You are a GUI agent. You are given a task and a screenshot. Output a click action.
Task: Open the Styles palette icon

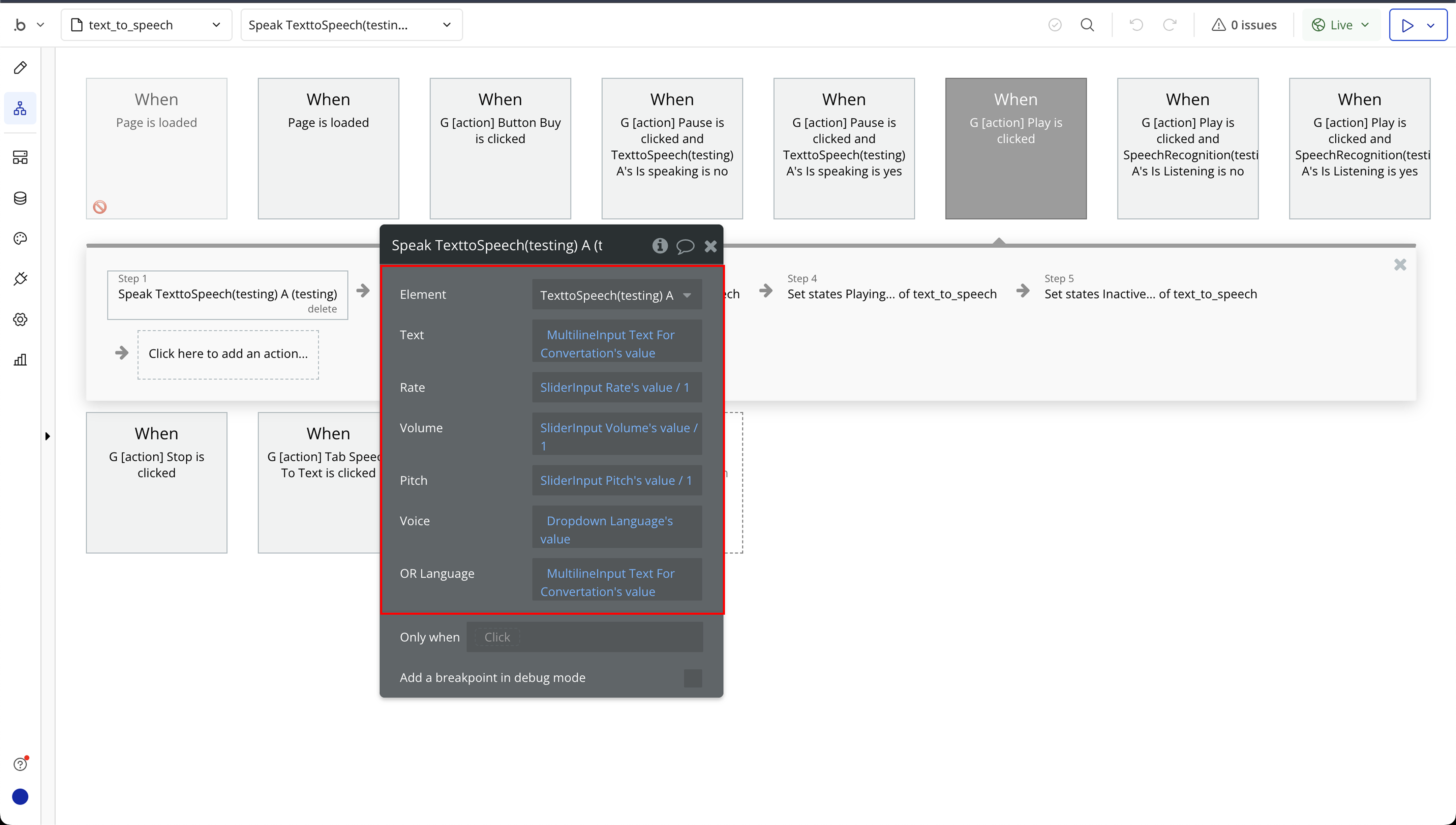pyautogui.click(x=21, y=239)
